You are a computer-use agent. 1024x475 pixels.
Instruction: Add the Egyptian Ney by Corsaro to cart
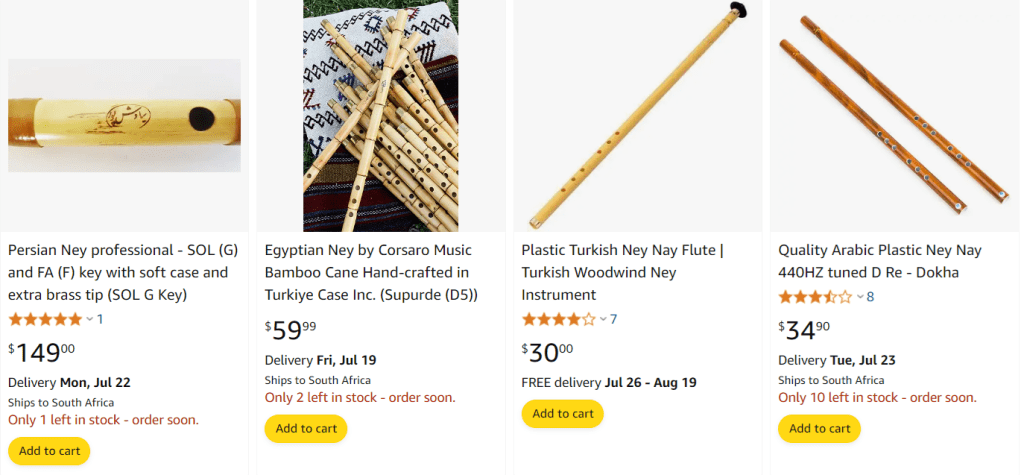click(x=305, y=429)
